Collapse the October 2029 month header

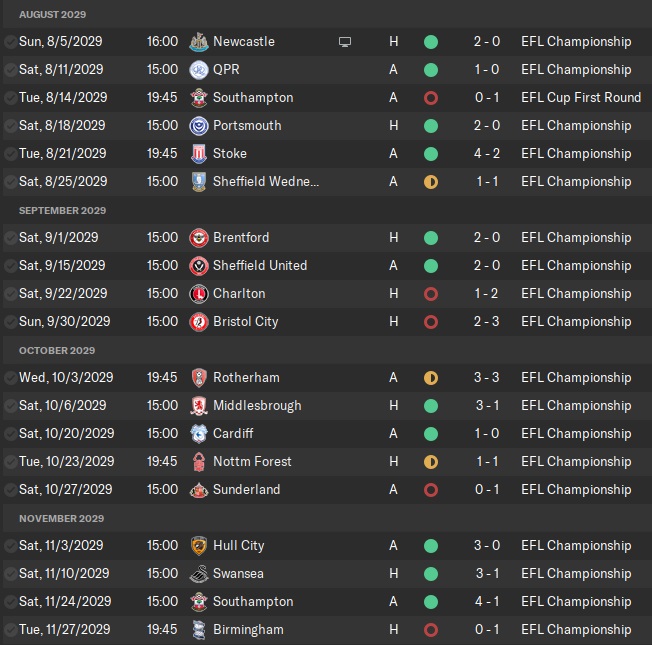(57, 351)
